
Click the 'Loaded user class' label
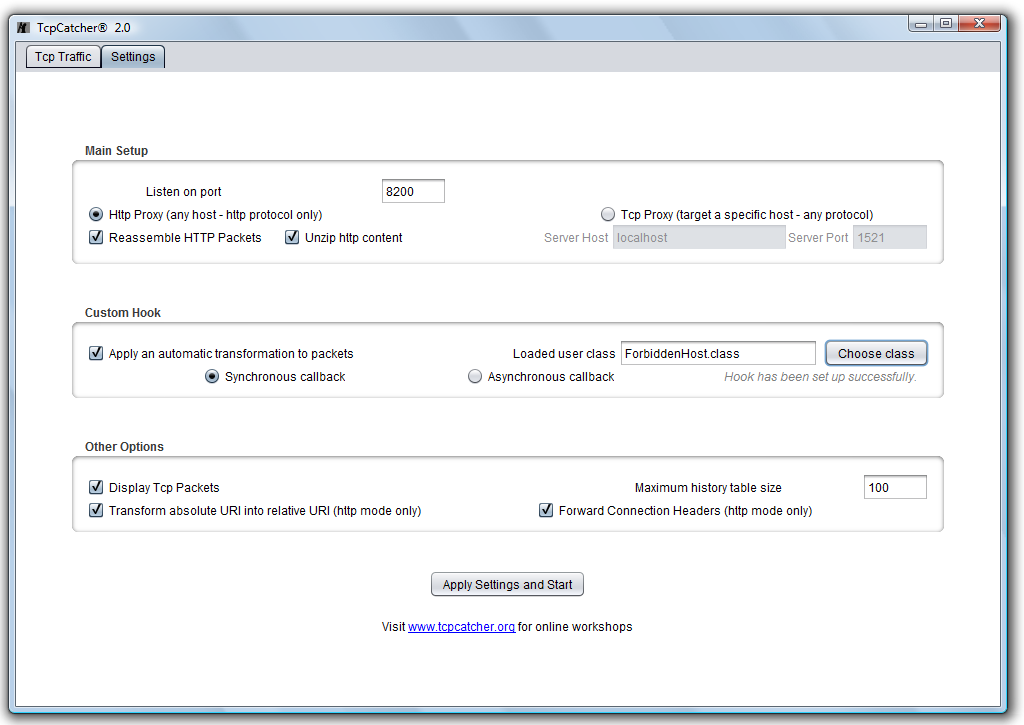tap(564, 354)
